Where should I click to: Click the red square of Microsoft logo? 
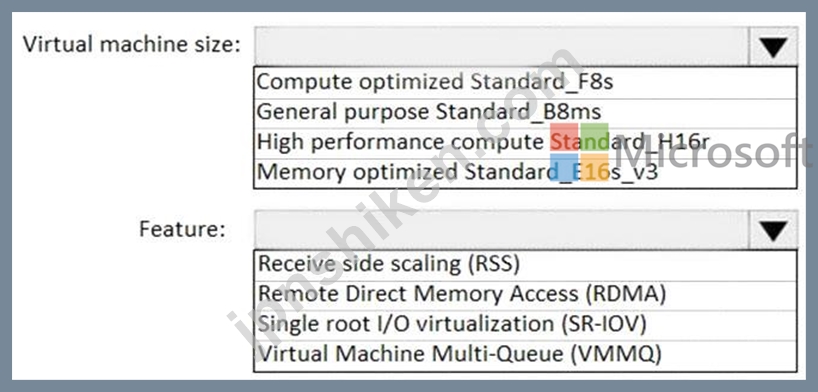pyautogui.click(x=564, y=137)
